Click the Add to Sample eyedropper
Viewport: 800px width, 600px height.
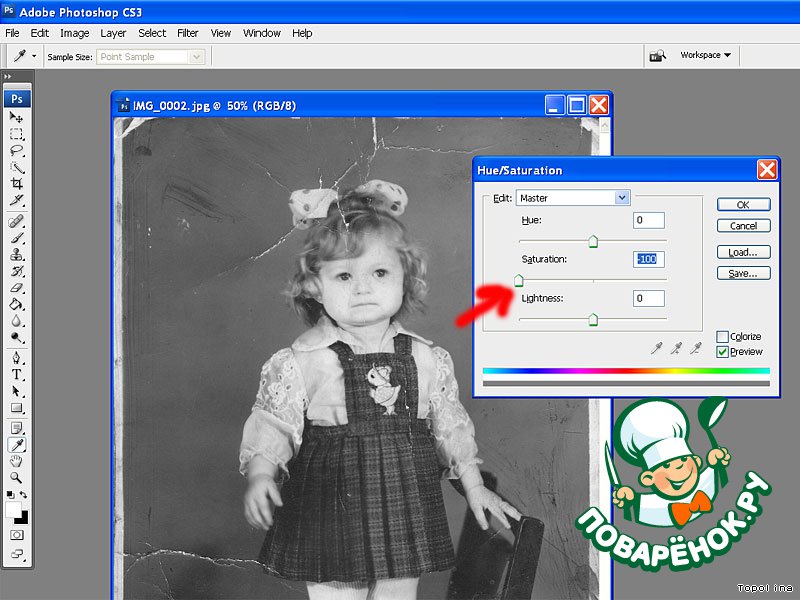676,348
